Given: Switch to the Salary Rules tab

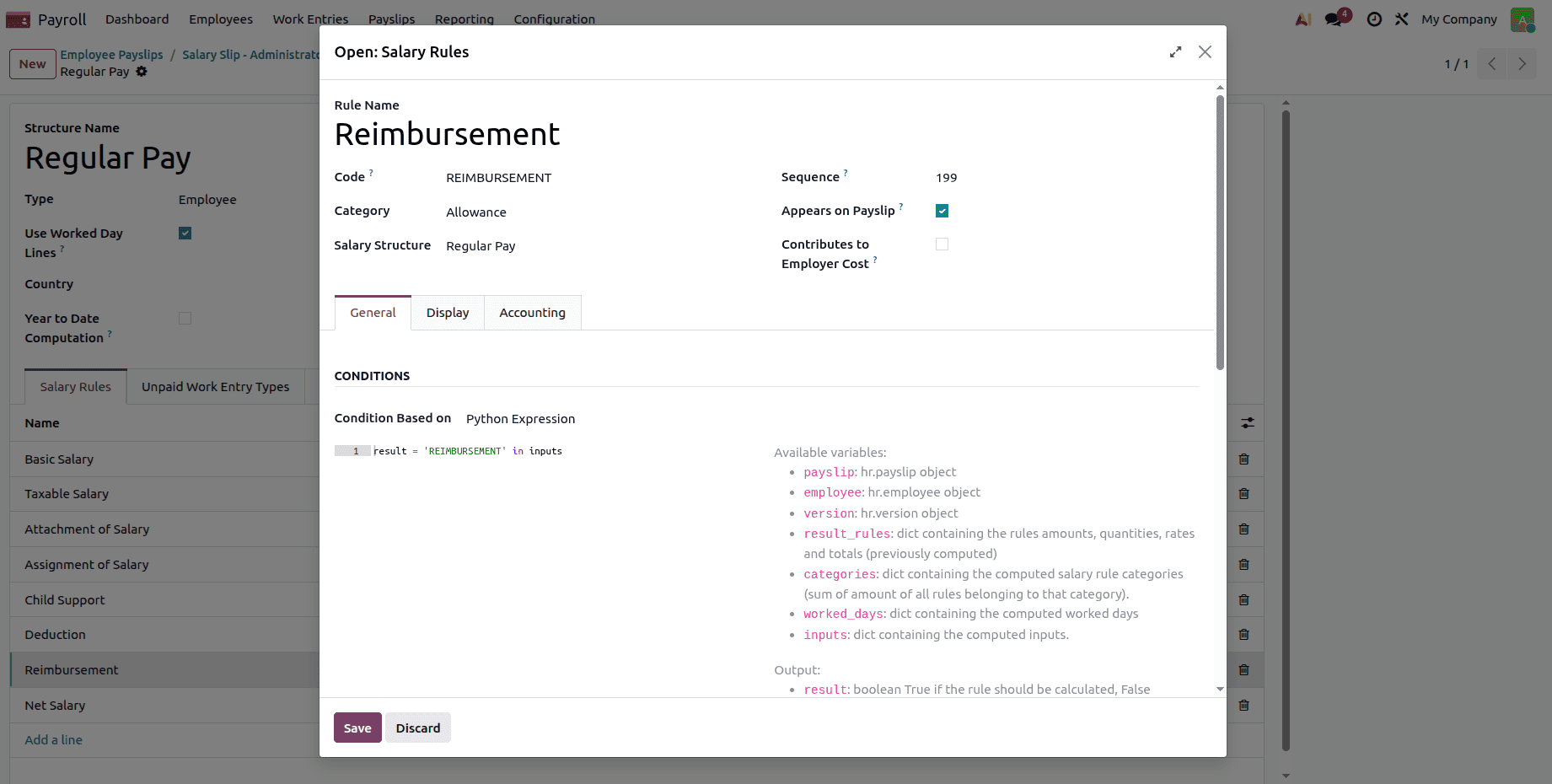Looking at the screenshot, I should [76, 387].
